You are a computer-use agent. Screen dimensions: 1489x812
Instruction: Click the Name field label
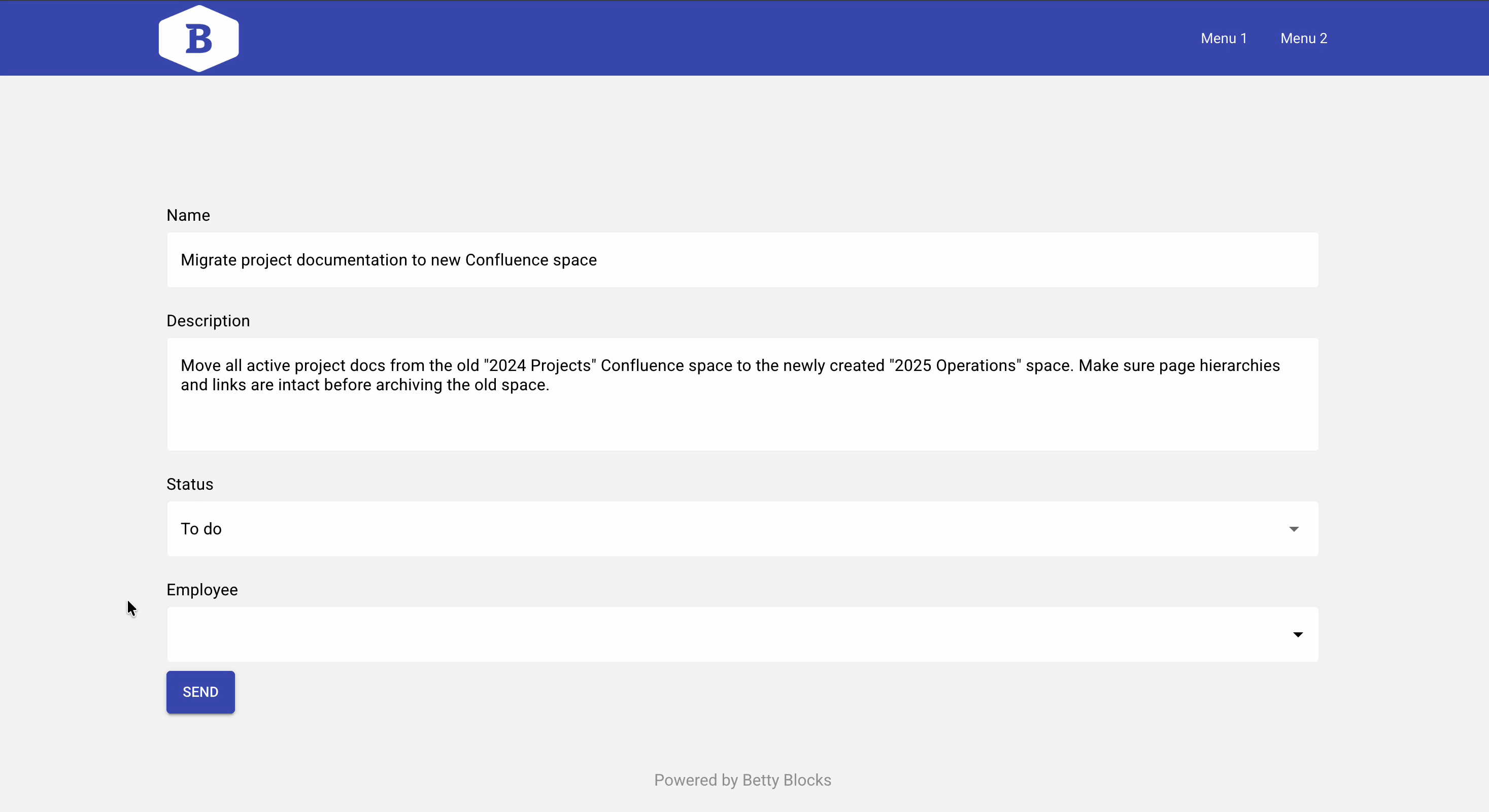click(x=188, y=215)
